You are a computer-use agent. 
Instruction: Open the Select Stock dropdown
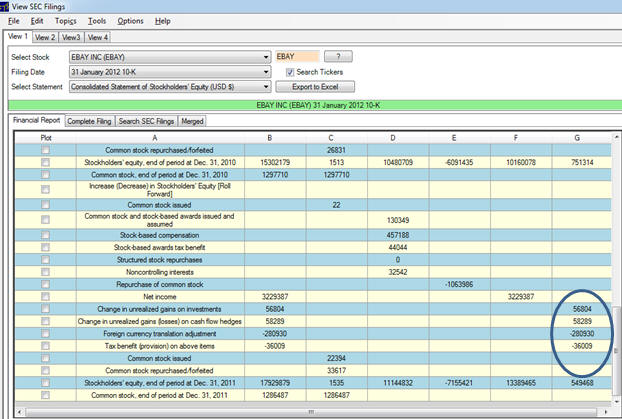click(x=265, y=57)
